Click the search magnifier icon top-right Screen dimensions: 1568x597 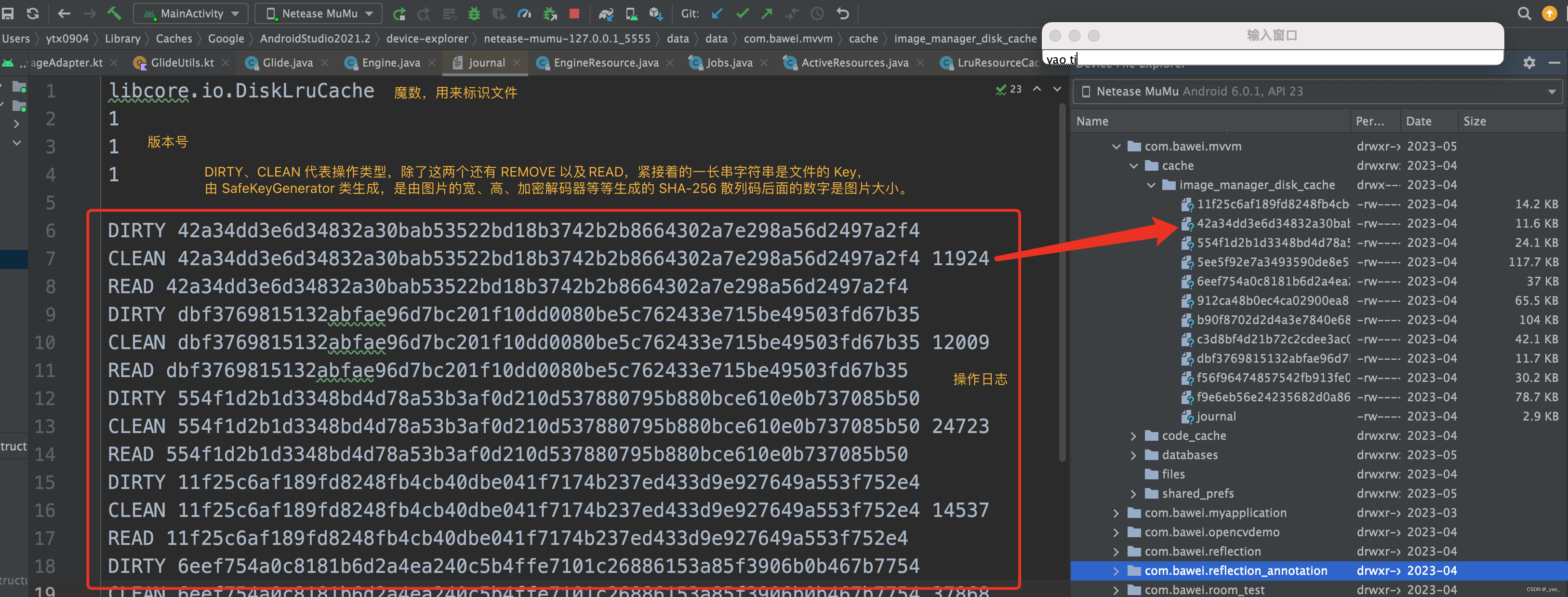click(1524, 13)
